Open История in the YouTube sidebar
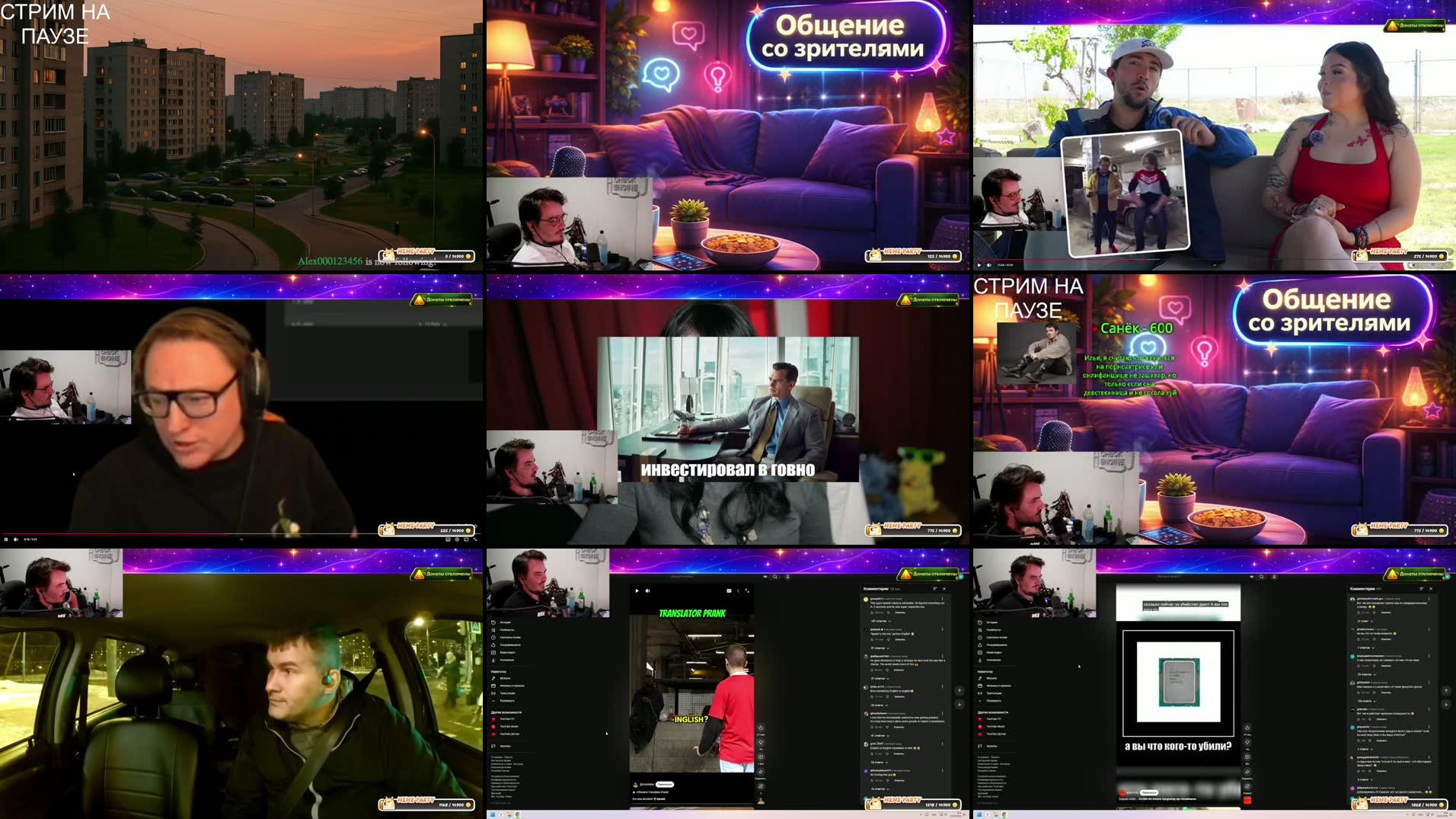This screenshot has width=1456, height=819. (506, 622)
